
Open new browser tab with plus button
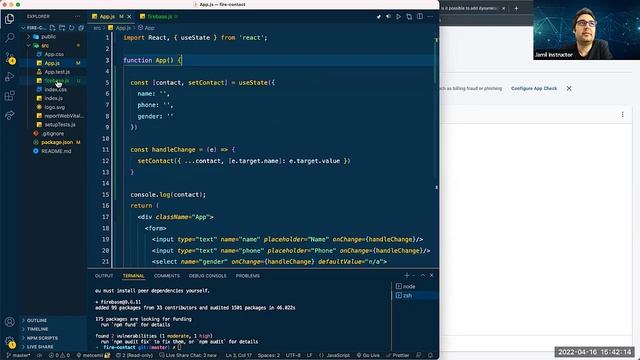[516, 8]
